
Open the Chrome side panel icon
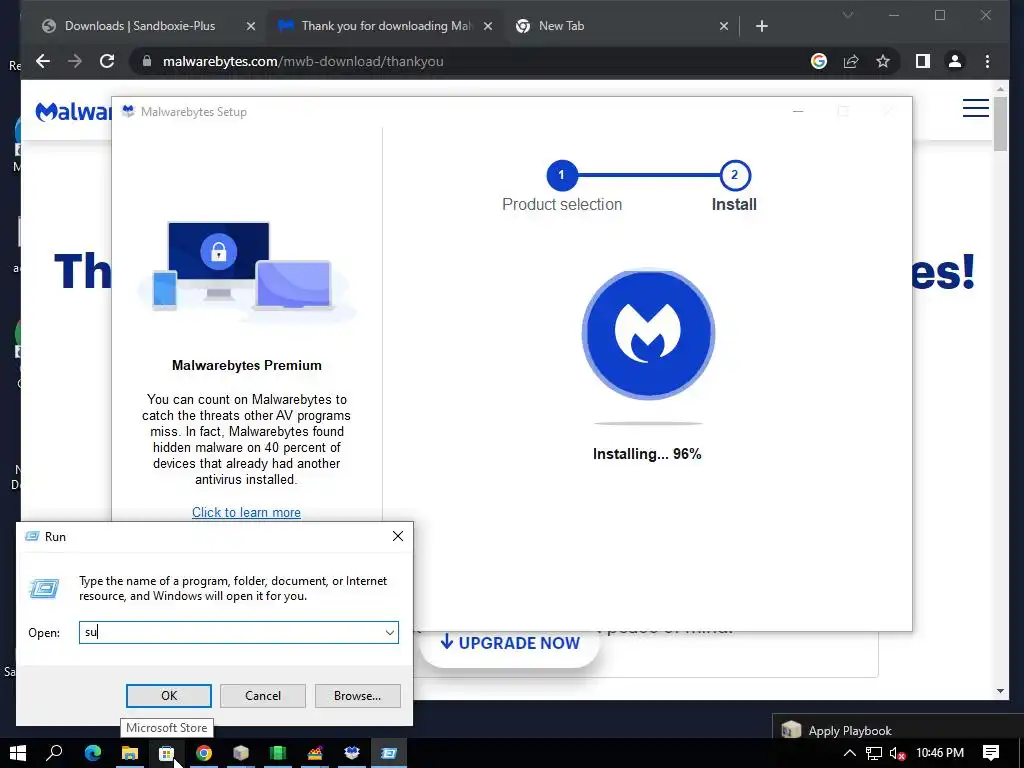click(923, 61)
